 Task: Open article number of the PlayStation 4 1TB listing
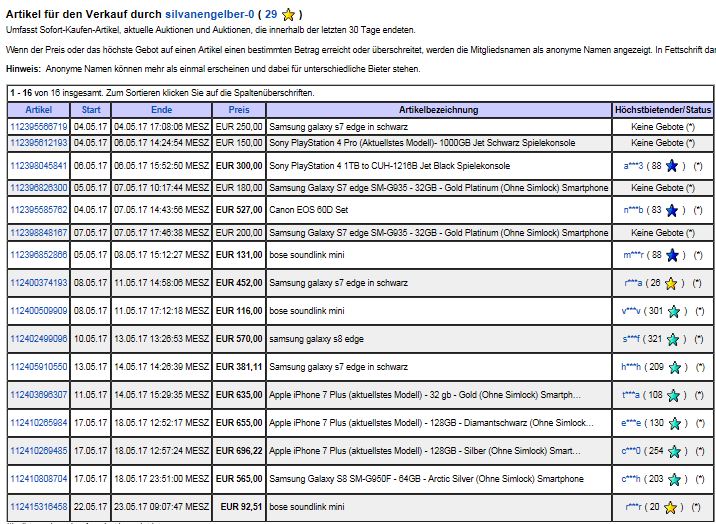[38, 166]
